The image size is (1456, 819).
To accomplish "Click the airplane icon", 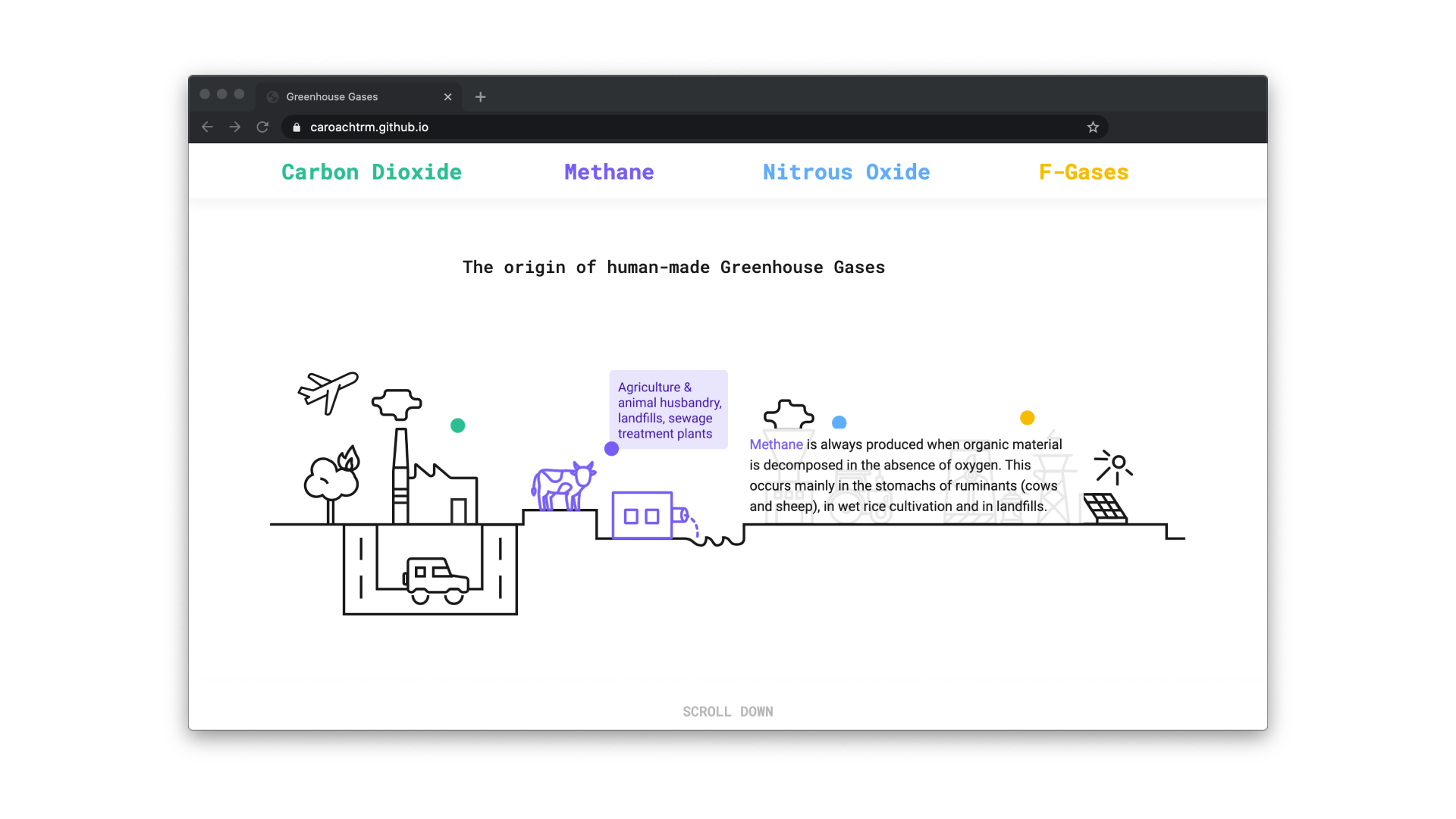I will [328, 392].
